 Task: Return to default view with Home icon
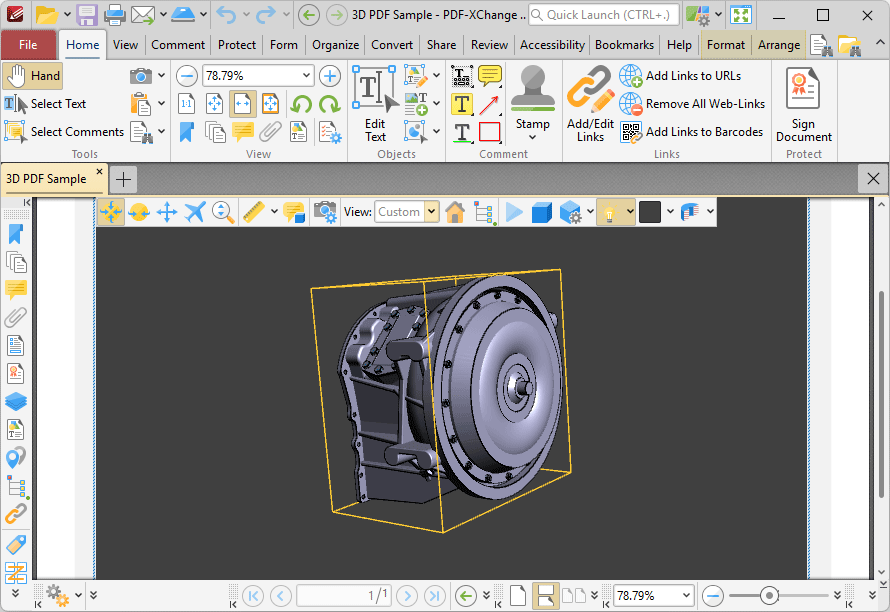[455, 211]
